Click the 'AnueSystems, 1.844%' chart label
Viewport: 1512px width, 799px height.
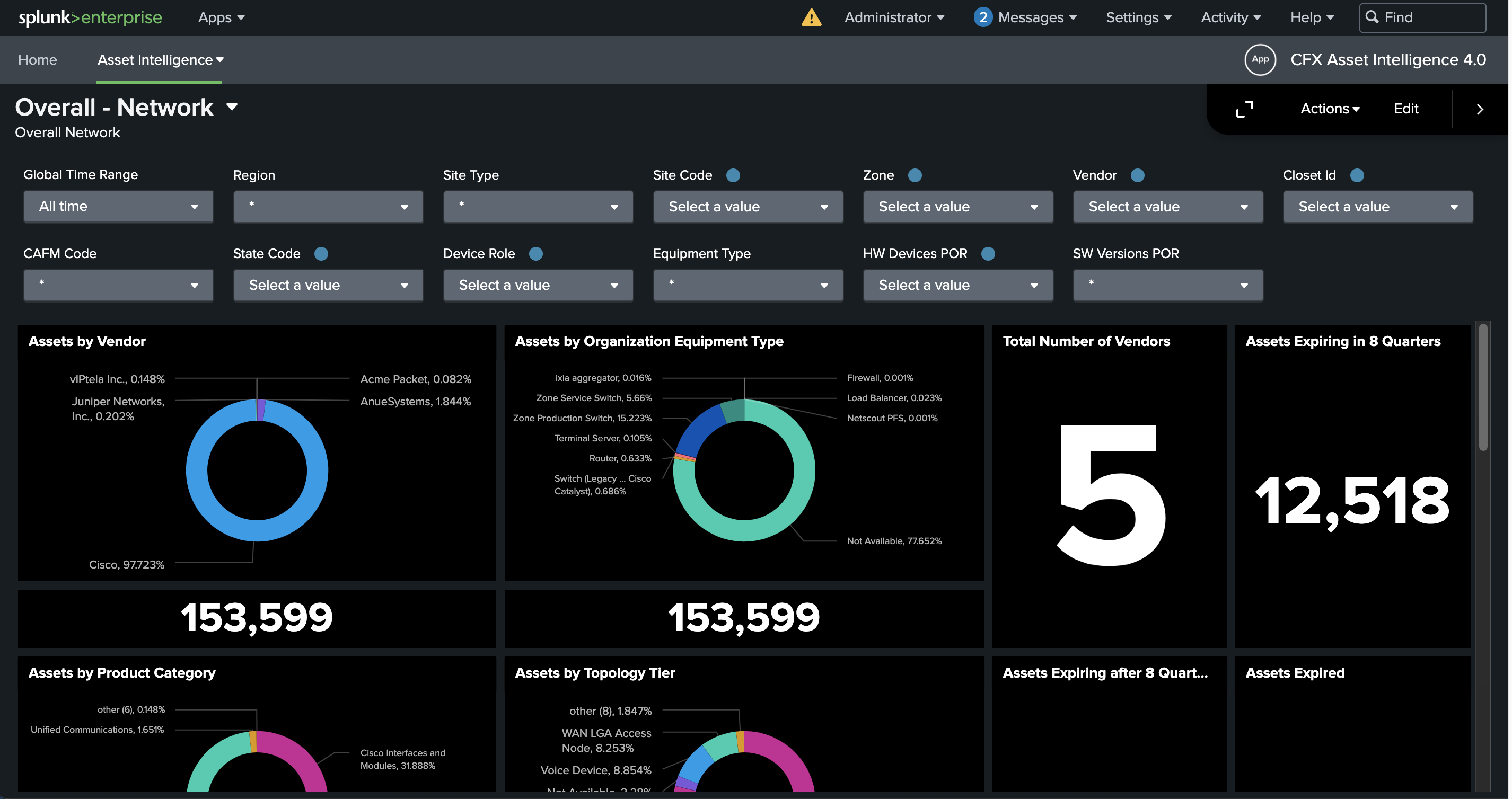416,401
